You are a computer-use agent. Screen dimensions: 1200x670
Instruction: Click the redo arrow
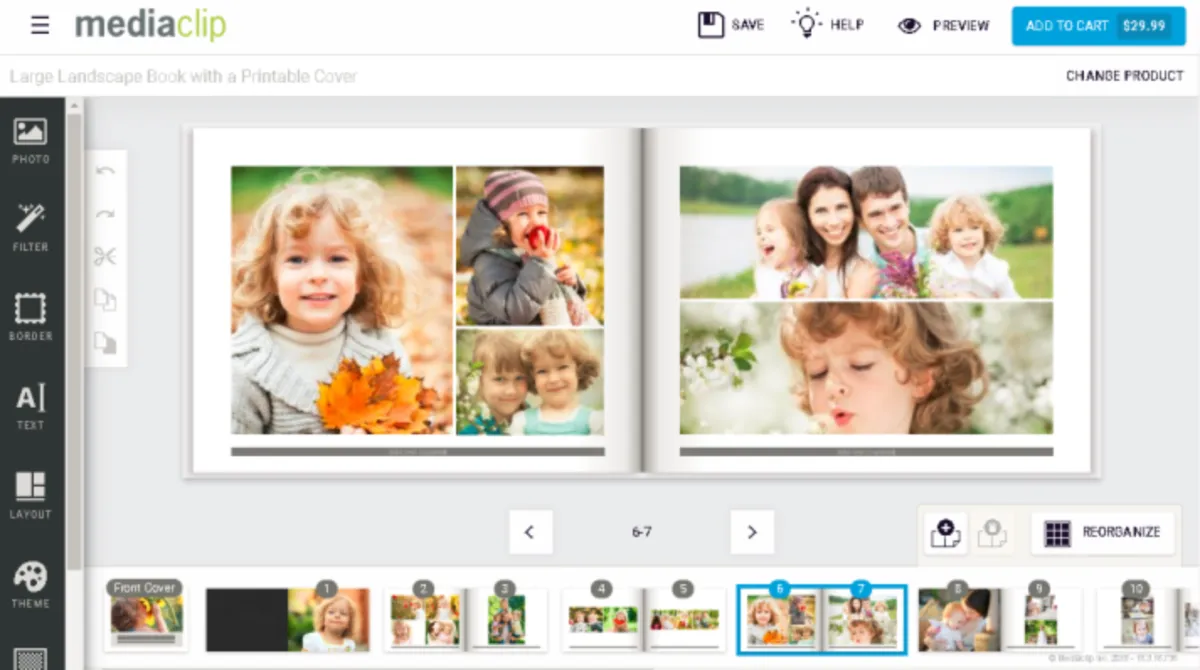pos(105,213)
